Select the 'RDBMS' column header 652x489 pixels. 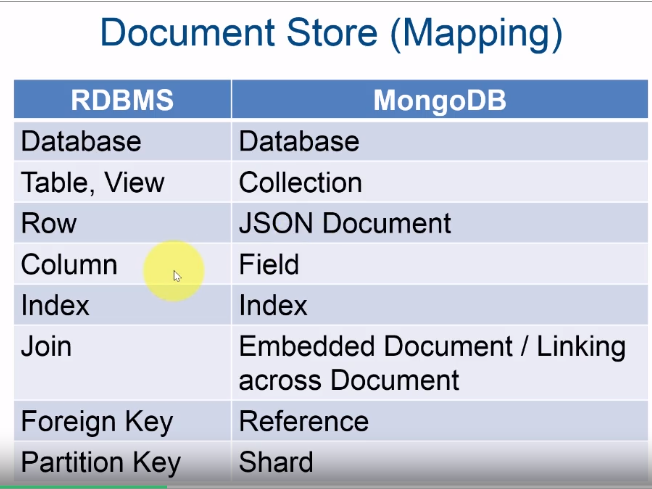tap(122, 99)
